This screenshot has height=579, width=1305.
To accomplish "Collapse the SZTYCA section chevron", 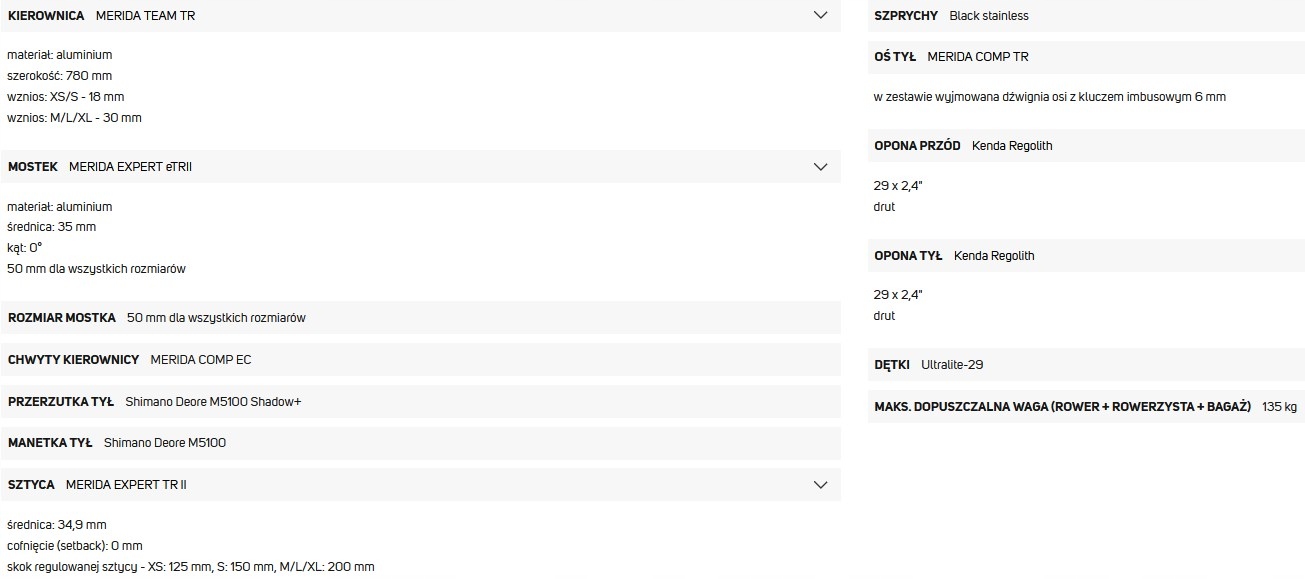I will pos(821,484).
